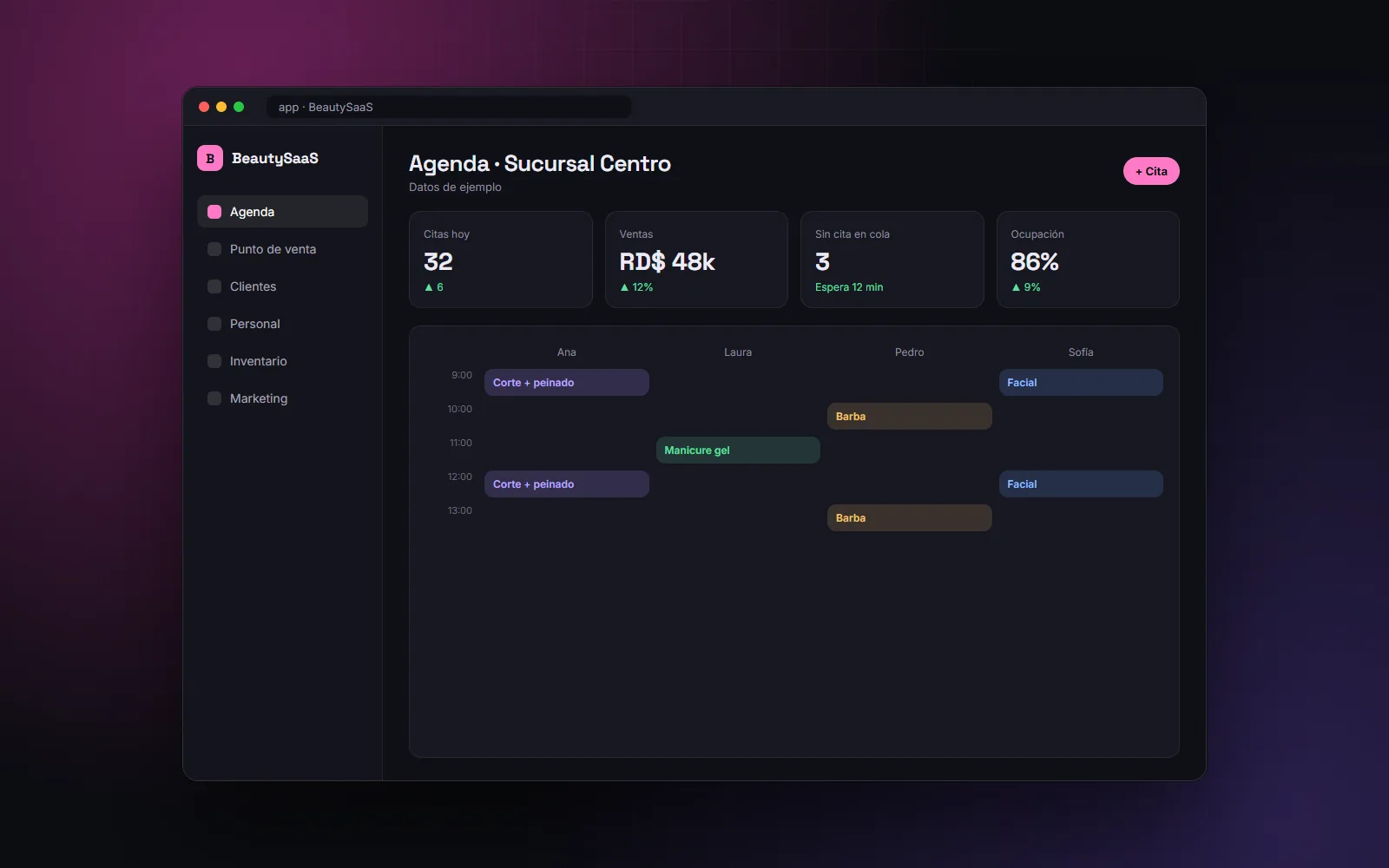The image size is (1389, 868).
Task: Open Sofía's 12:00 Facial appointment
Action: click(x=1081, y=484)
